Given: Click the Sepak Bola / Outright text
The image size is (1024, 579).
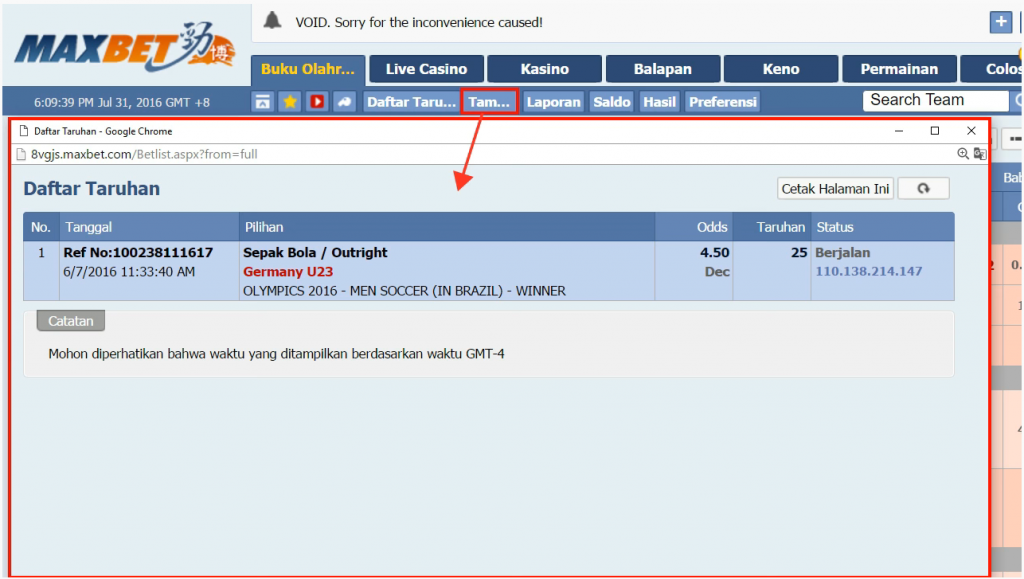Looking at the screenshot, I should tap(315, 253).
